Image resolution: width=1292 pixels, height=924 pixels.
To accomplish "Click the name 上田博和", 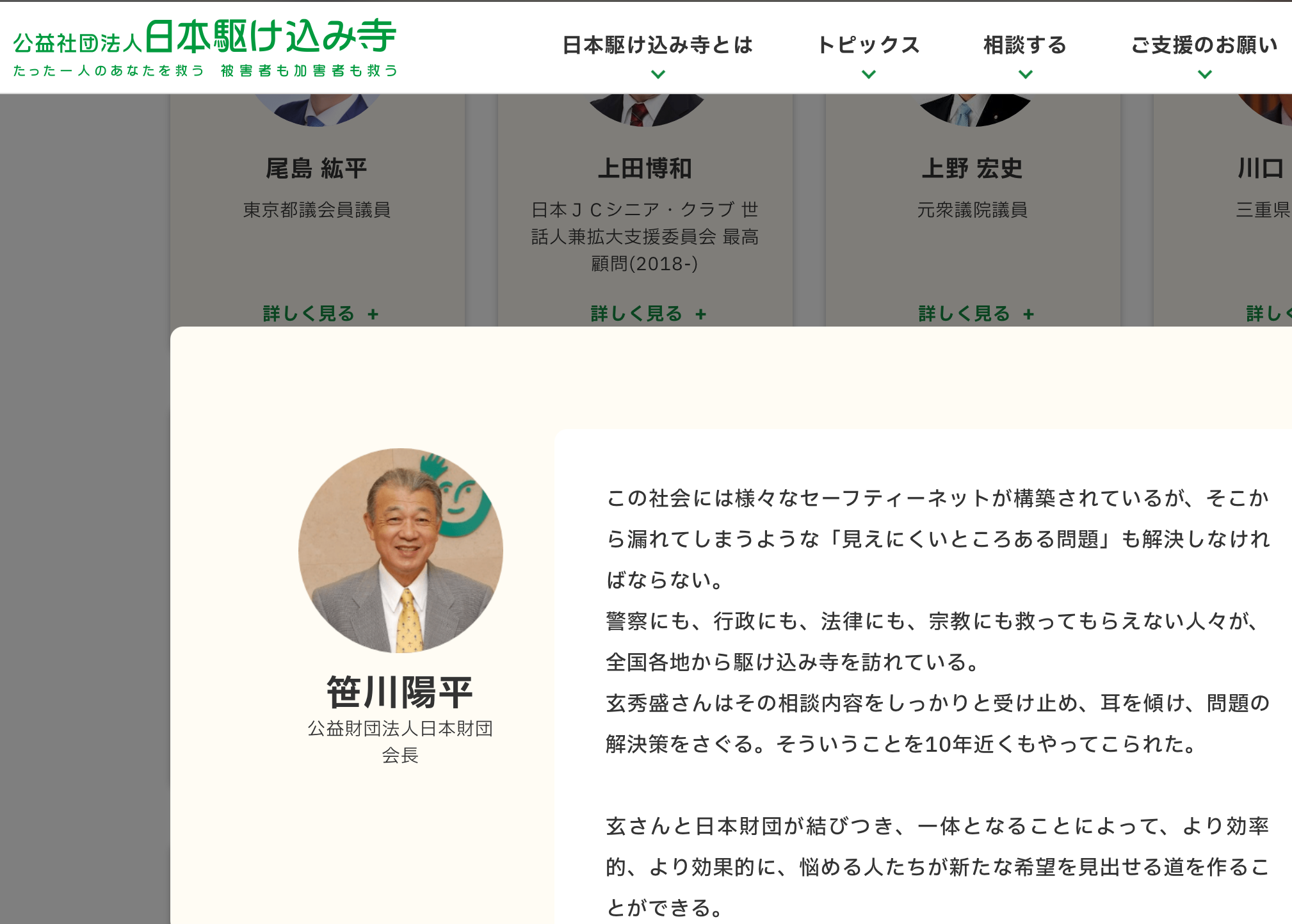I will [x=645, y=168].
